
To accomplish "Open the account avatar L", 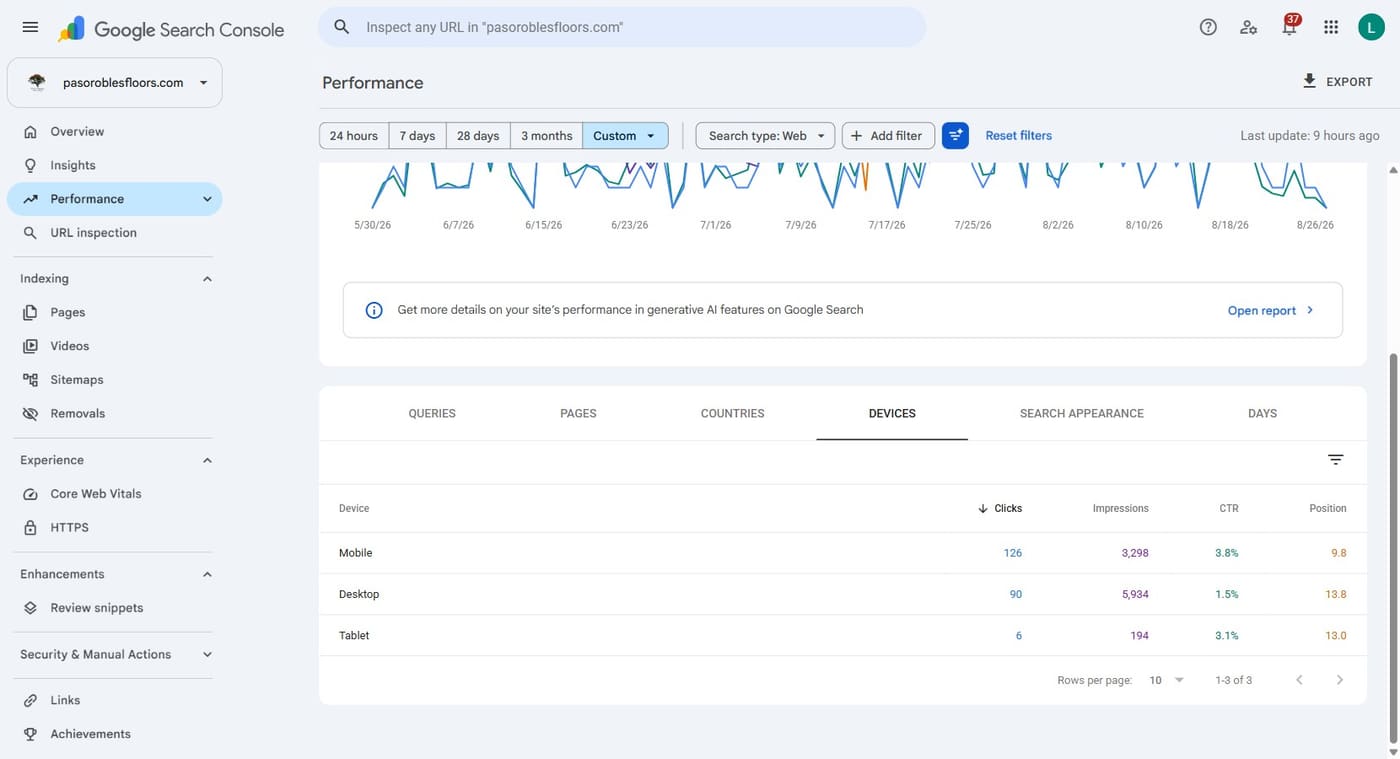I will tap(1371, 27).
